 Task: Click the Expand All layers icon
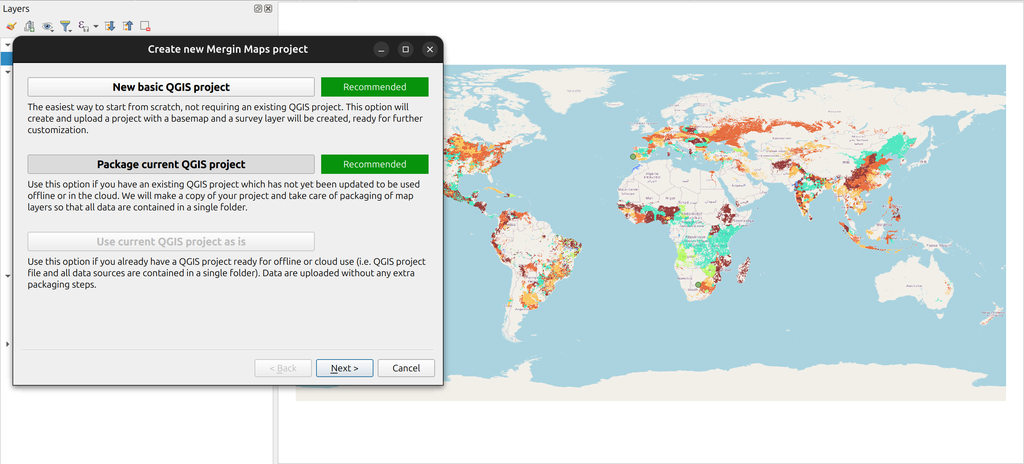point(110,26)
